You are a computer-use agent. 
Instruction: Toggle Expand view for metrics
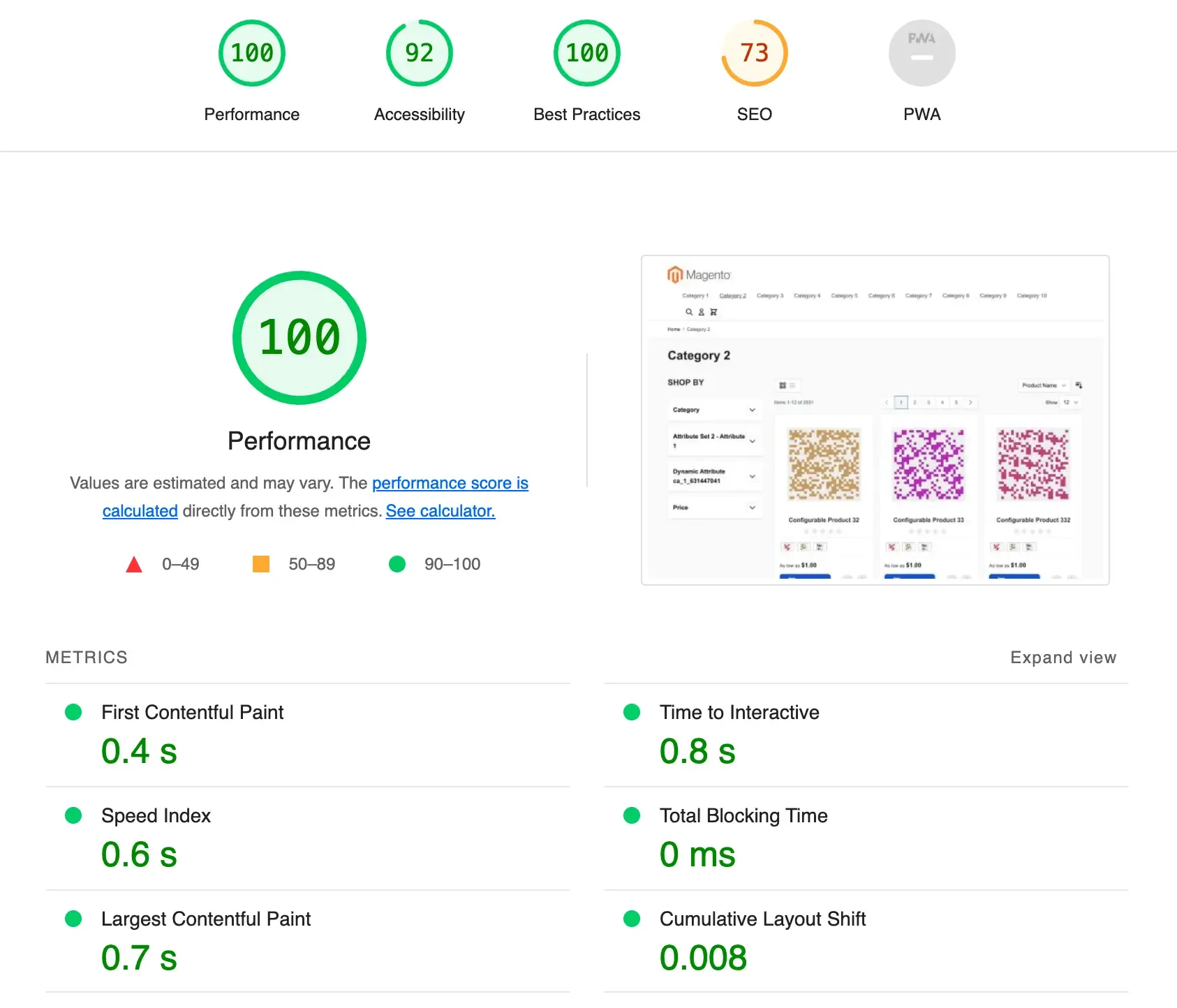(x=1063, y=658)
